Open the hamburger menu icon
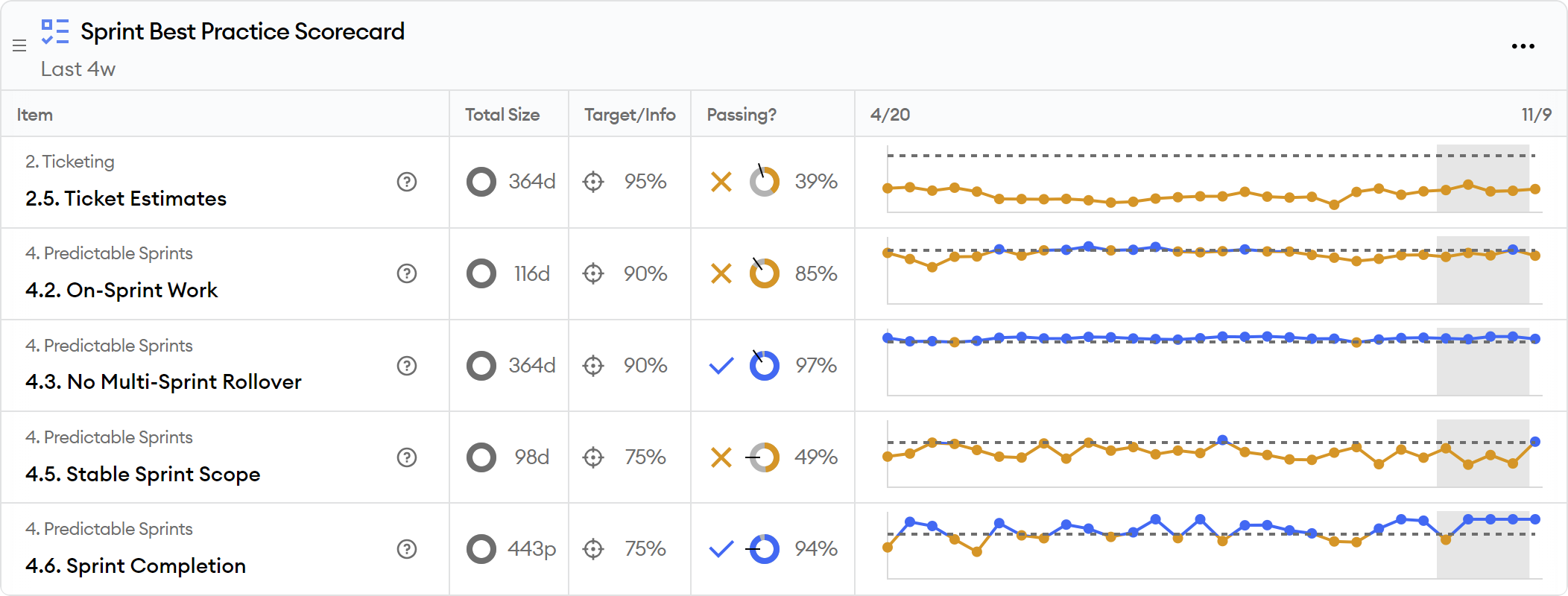 click(19, 46)
